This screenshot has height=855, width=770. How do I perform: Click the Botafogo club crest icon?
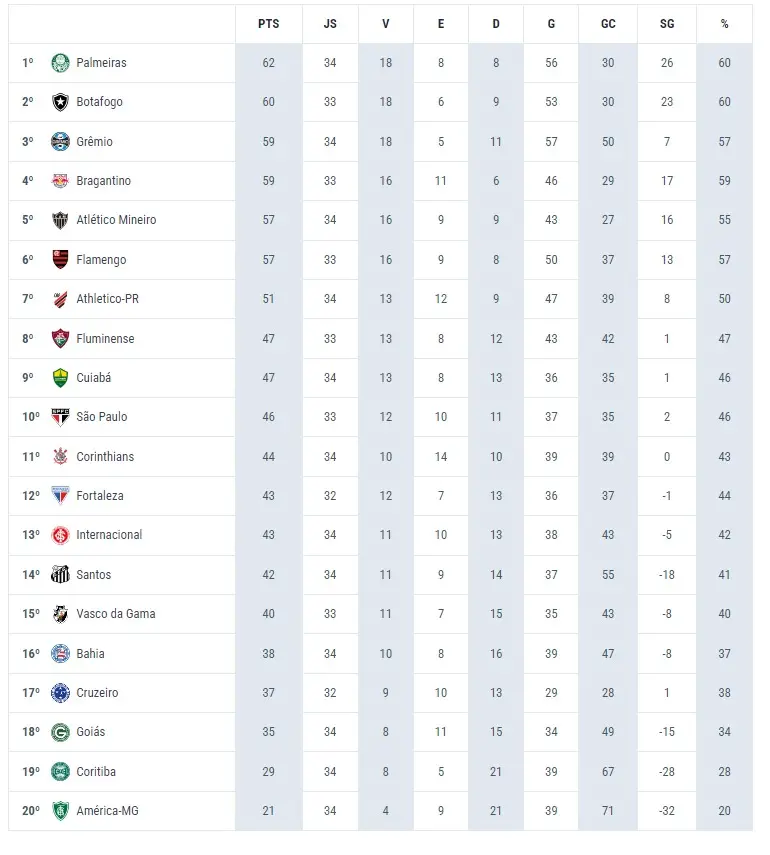click(x=60, y=102)
